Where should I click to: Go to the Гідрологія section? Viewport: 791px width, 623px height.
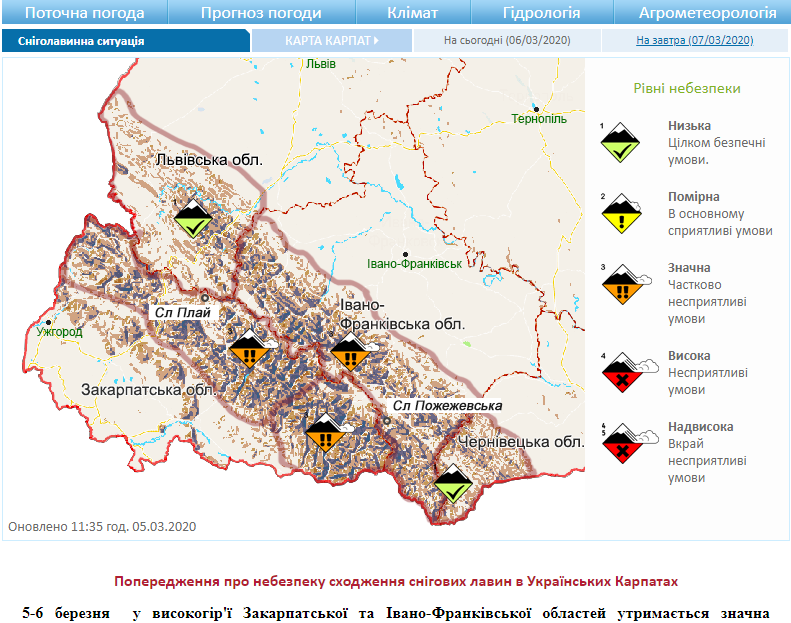[542, 13]
